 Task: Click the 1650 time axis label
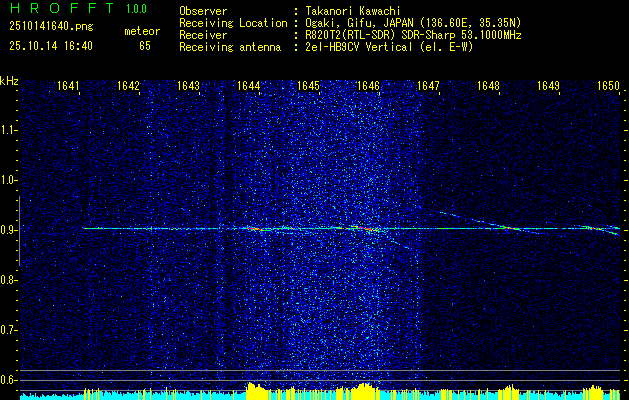pos(609,85)
